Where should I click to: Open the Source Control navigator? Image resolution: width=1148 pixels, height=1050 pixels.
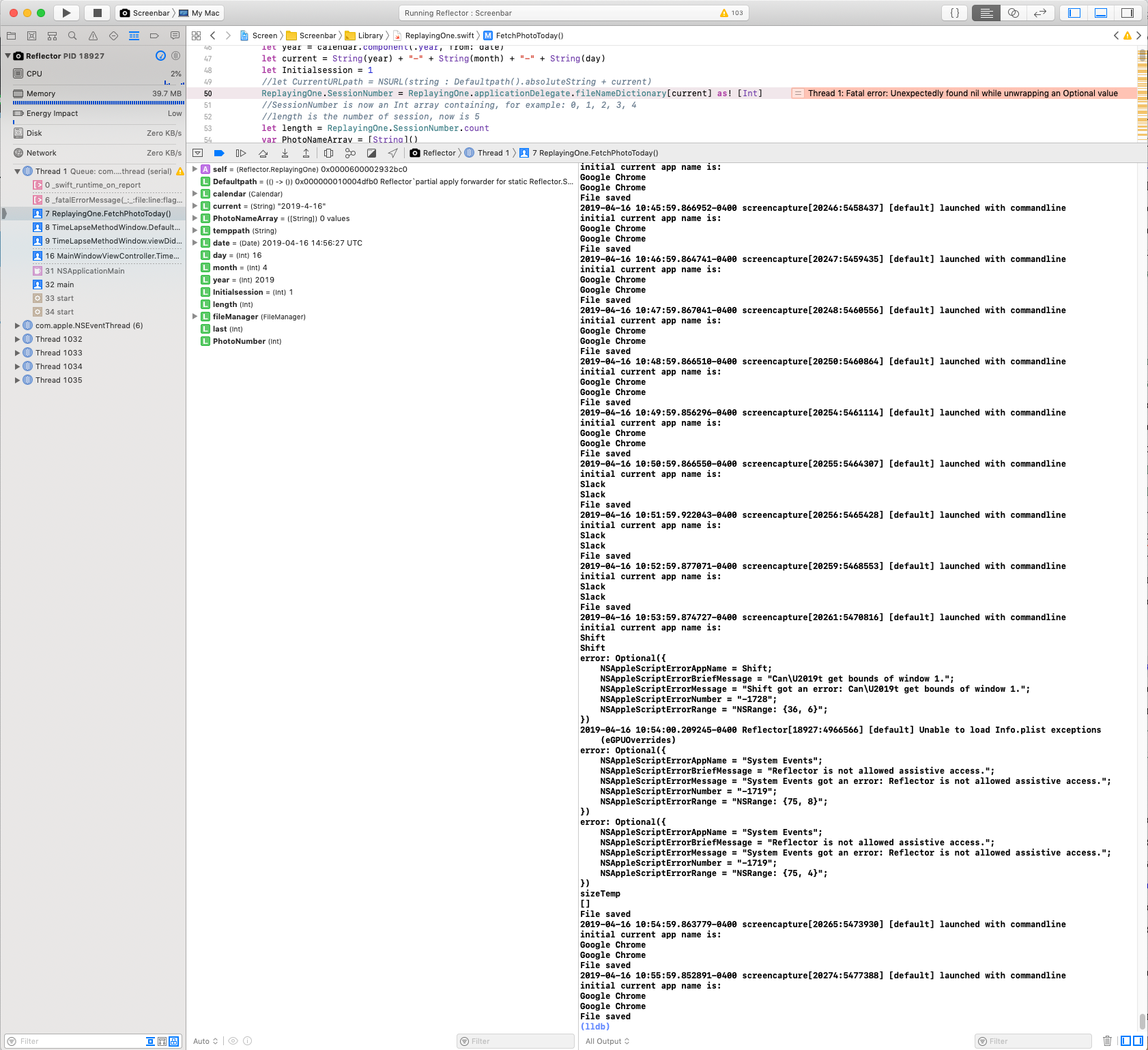click(x=31, y=35)
